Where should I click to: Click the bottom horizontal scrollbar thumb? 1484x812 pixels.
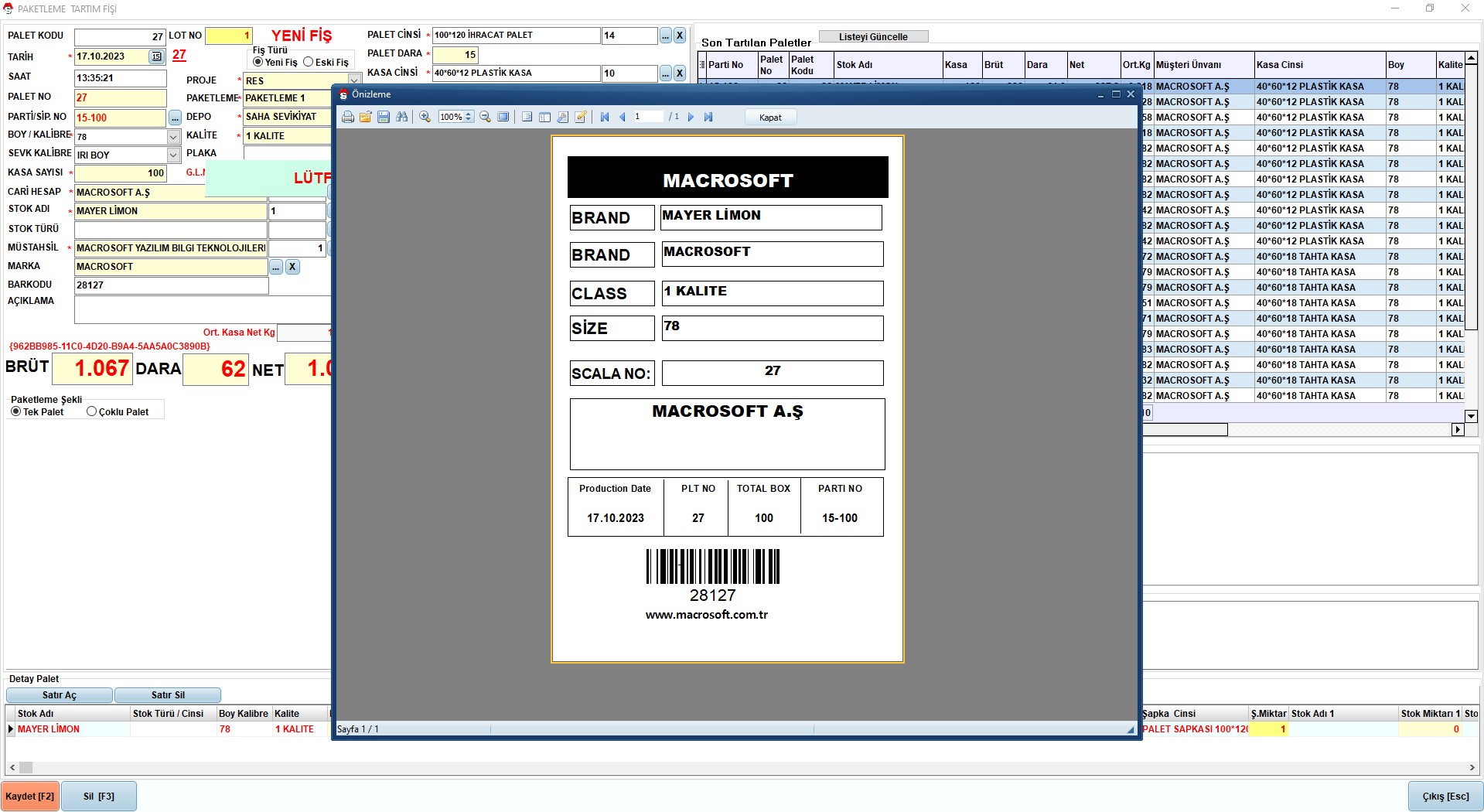[x=26, y=768]
